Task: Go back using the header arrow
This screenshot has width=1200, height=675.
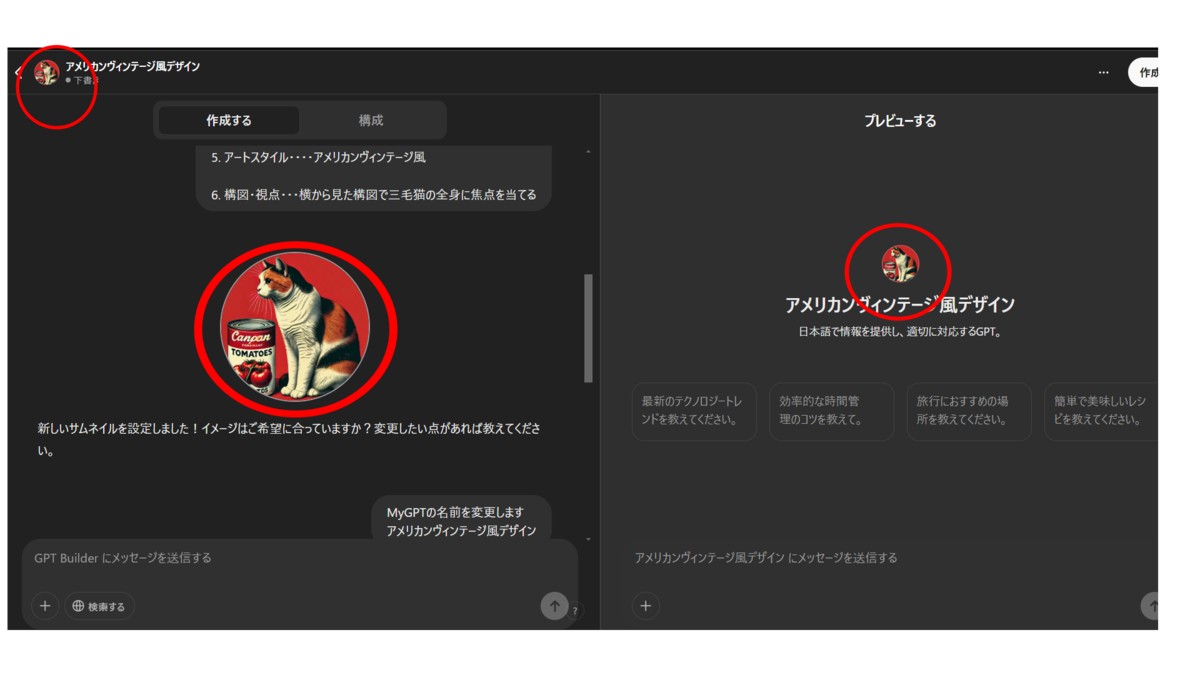Action: tap(17, 72)
